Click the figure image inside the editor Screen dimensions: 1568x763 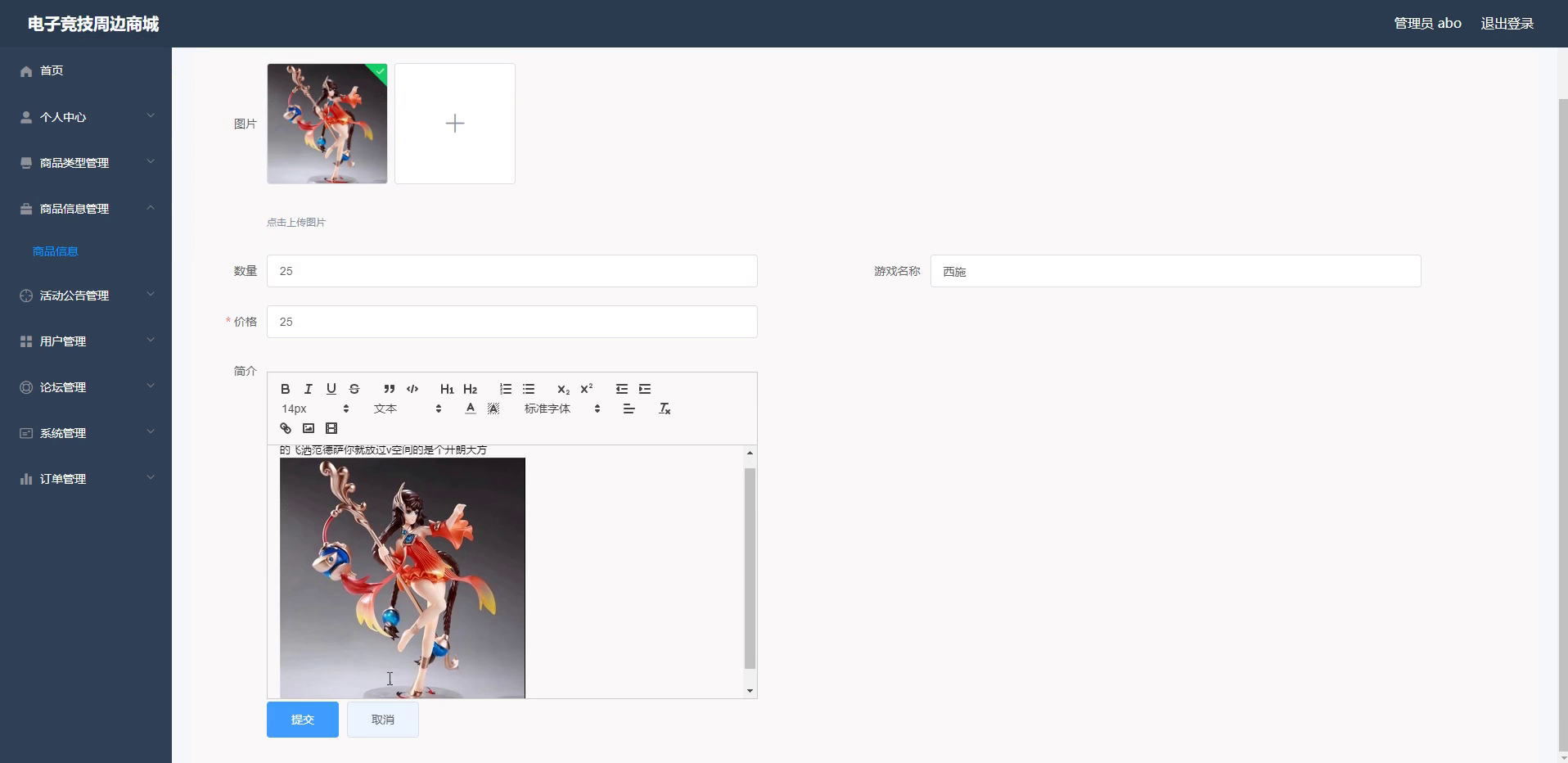[x=403, y=578]
